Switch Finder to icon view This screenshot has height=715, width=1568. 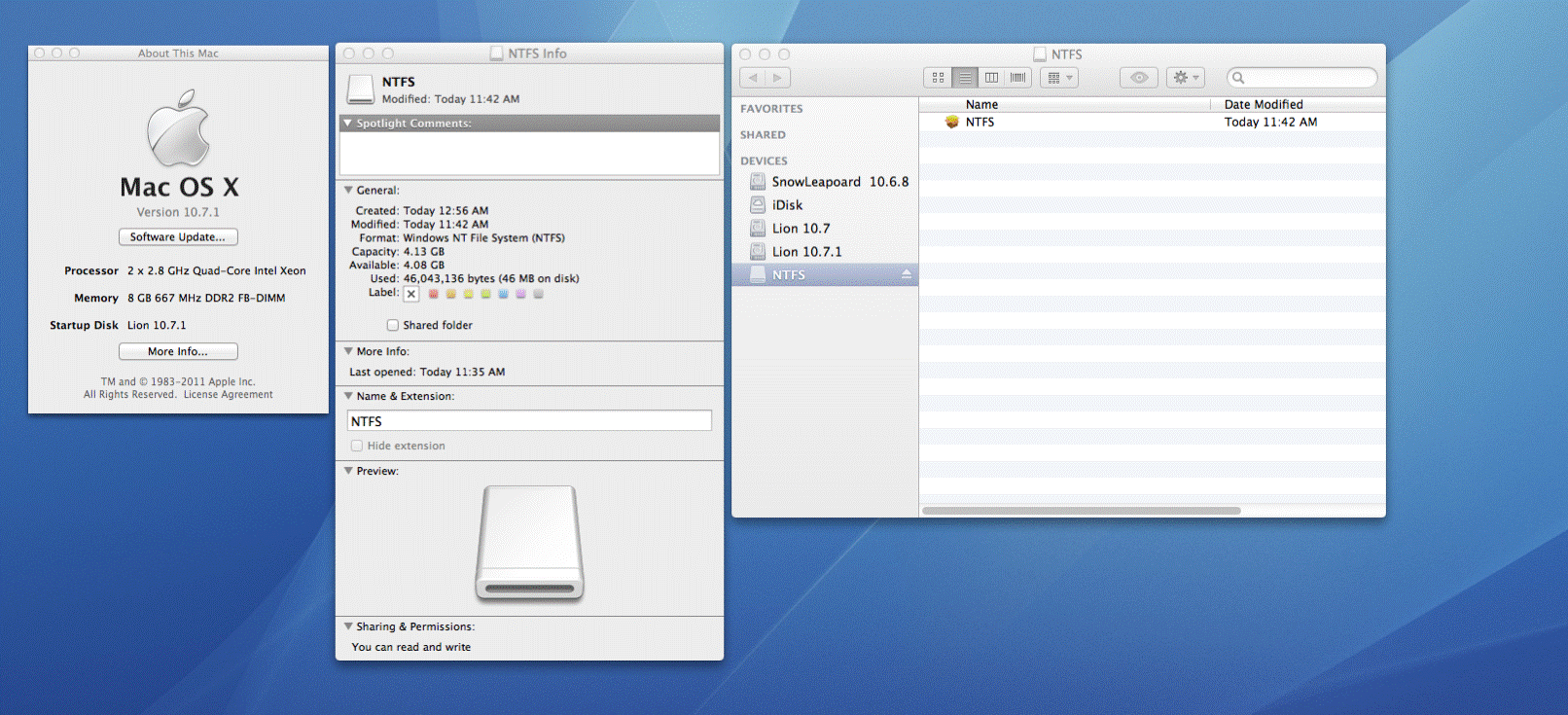(938, 78)
